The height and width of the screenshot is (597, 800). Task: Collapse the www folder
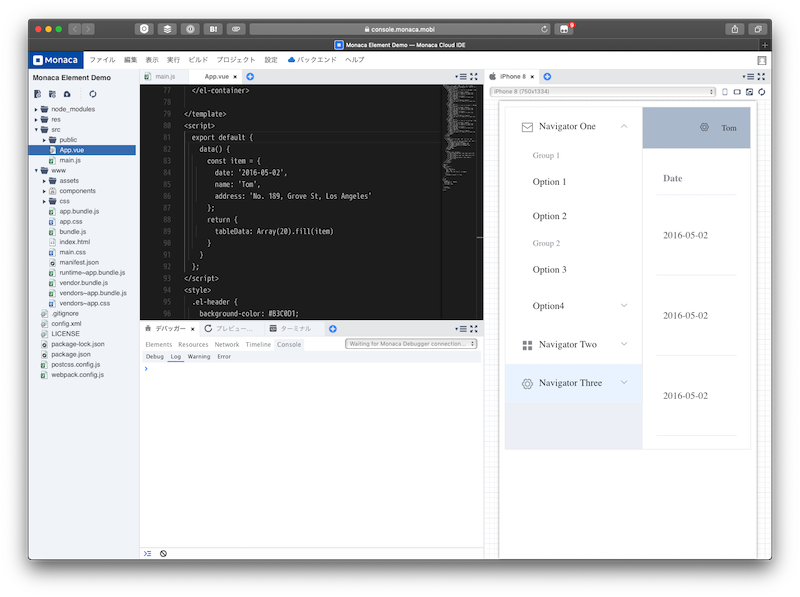(36, 170)
